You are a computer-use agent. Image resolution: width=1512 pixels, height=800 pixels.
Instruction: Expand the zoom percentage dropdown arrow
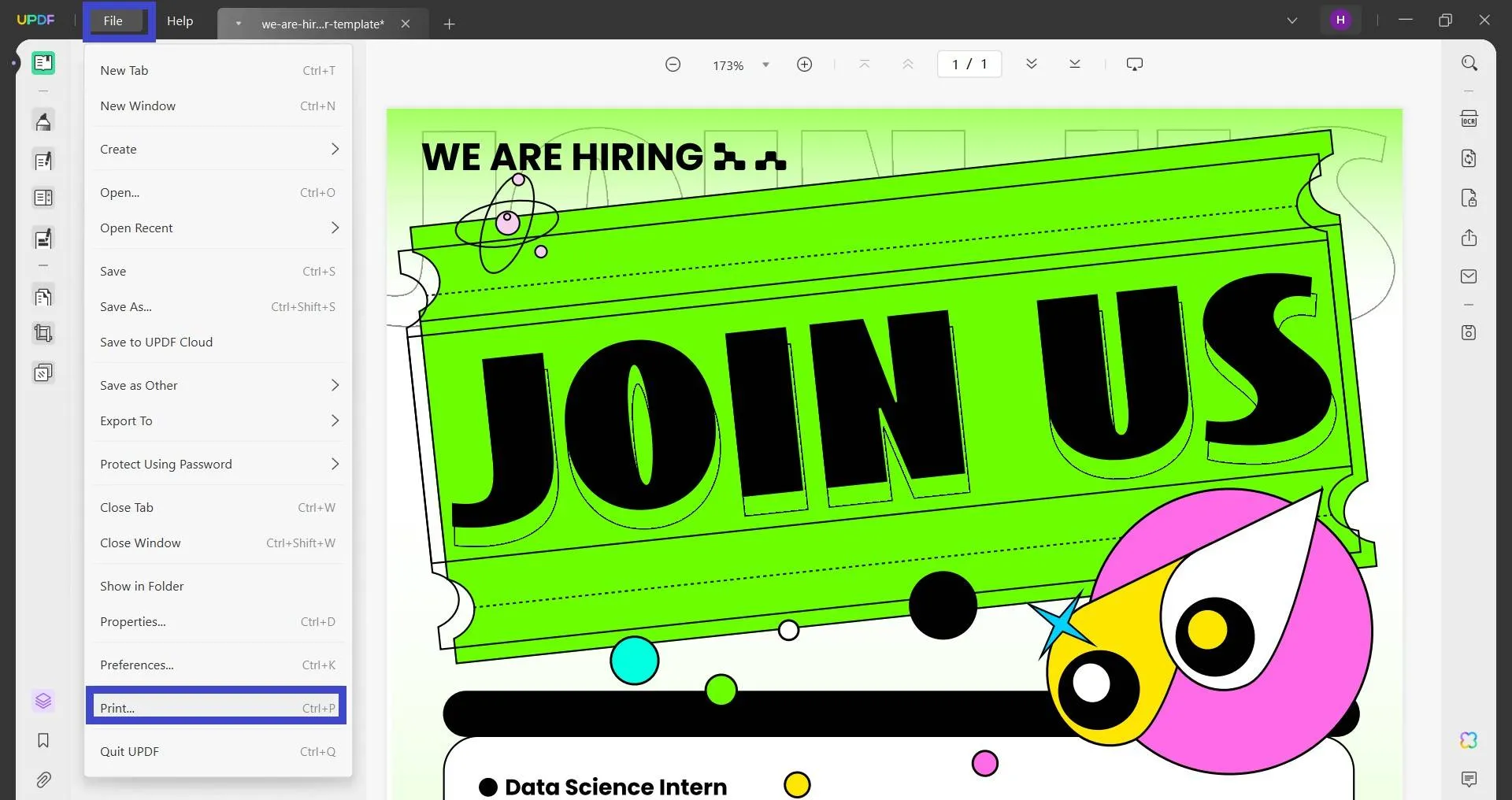(x=765, y=65)
